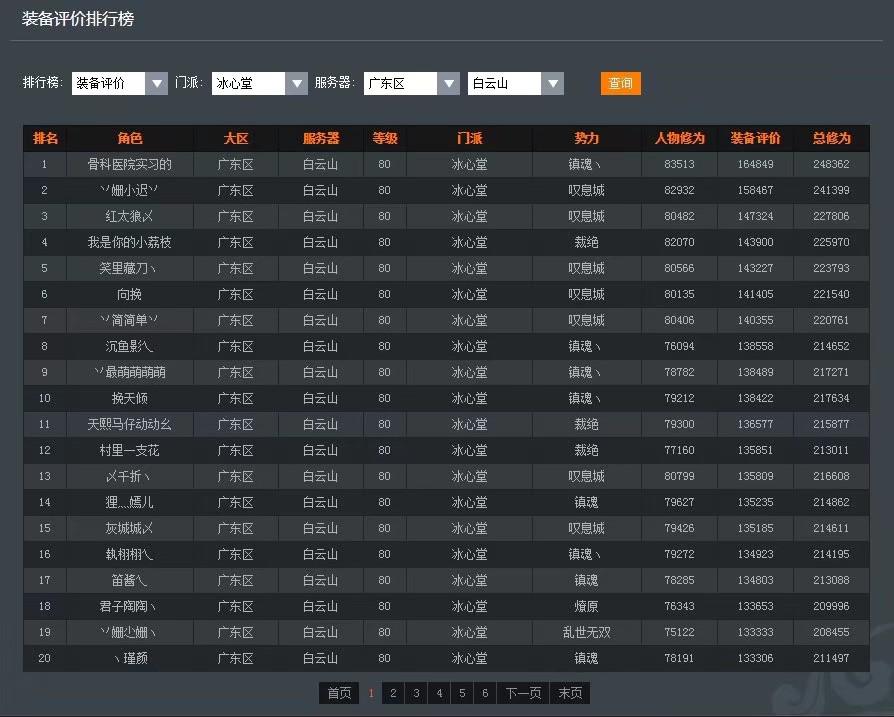Open character 我是你的小荔枝
The image size is (894, 717).
(130, 242)
